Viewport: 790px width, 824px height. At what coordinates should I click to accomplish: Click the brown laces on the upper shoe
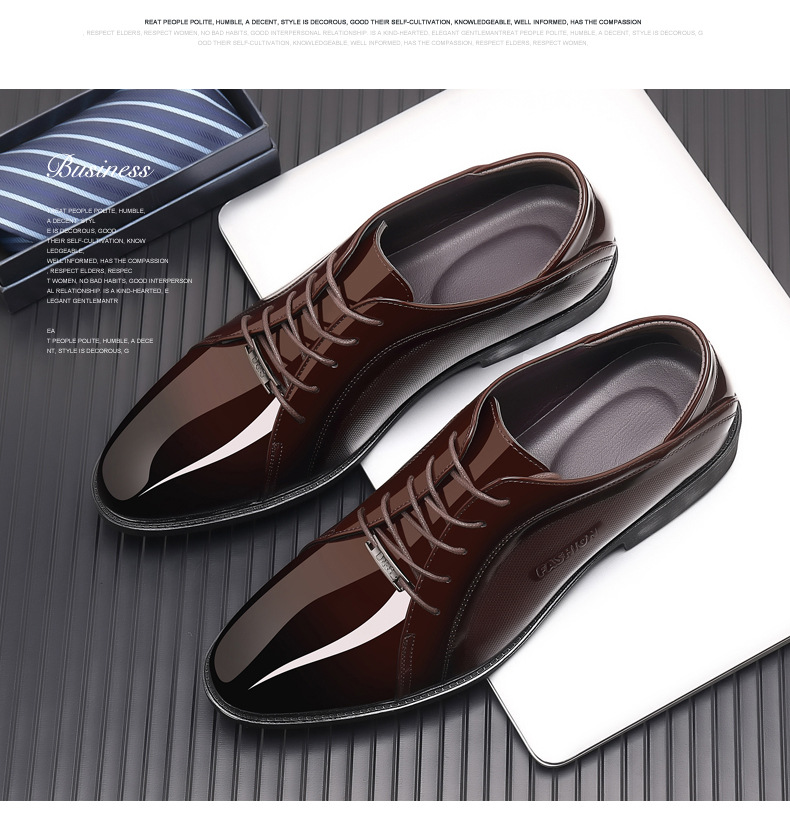300,300
